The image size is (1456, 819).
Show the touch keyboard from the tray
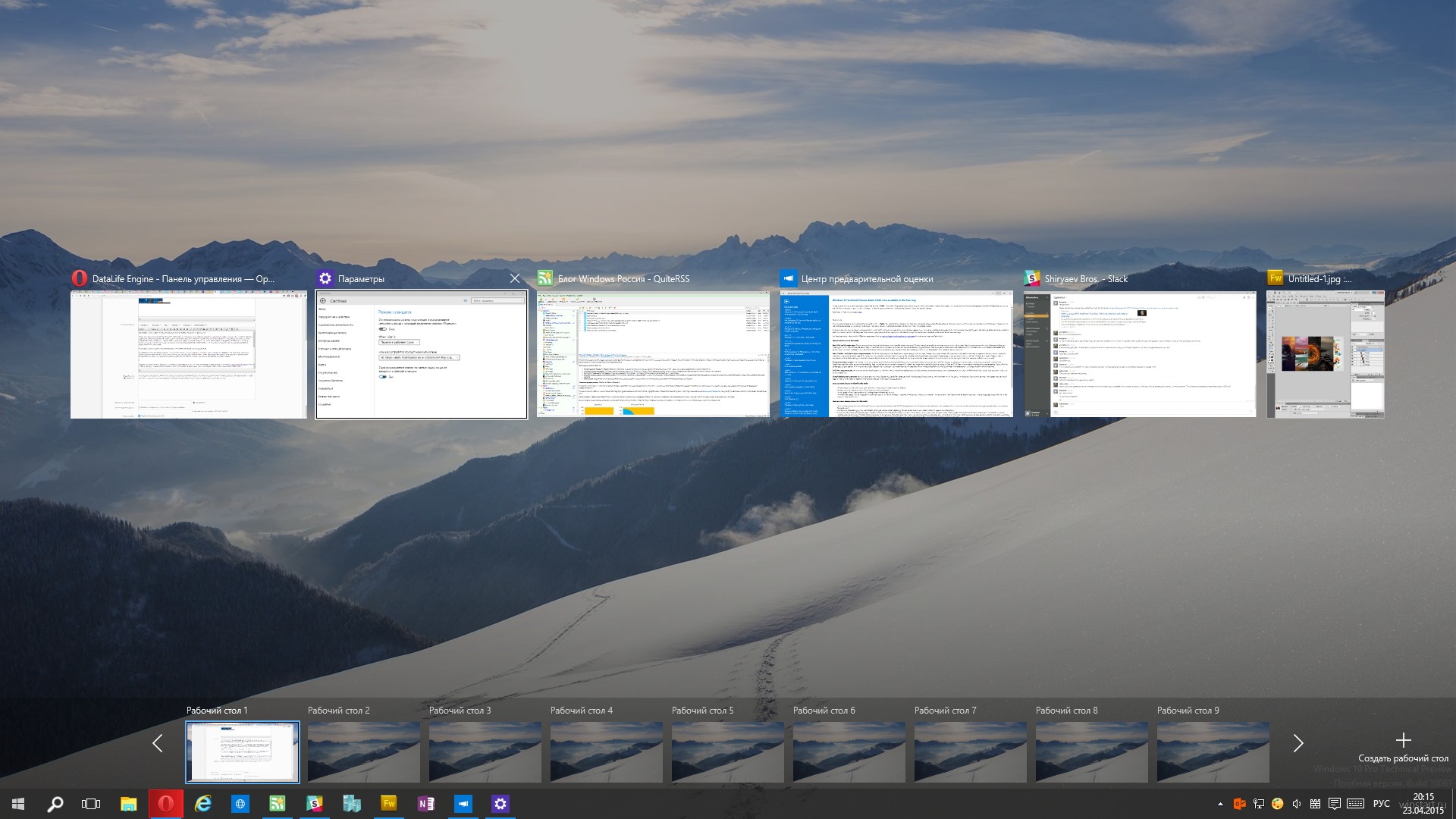(x=1356, y=804)
